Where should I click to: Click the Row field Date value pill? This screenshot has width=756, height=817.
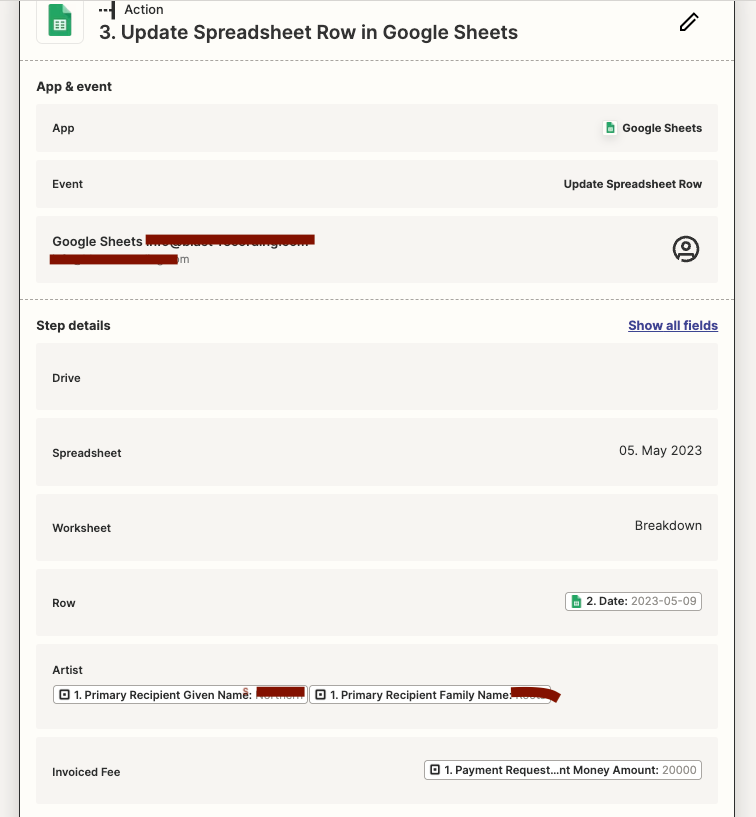pos(633,601)
